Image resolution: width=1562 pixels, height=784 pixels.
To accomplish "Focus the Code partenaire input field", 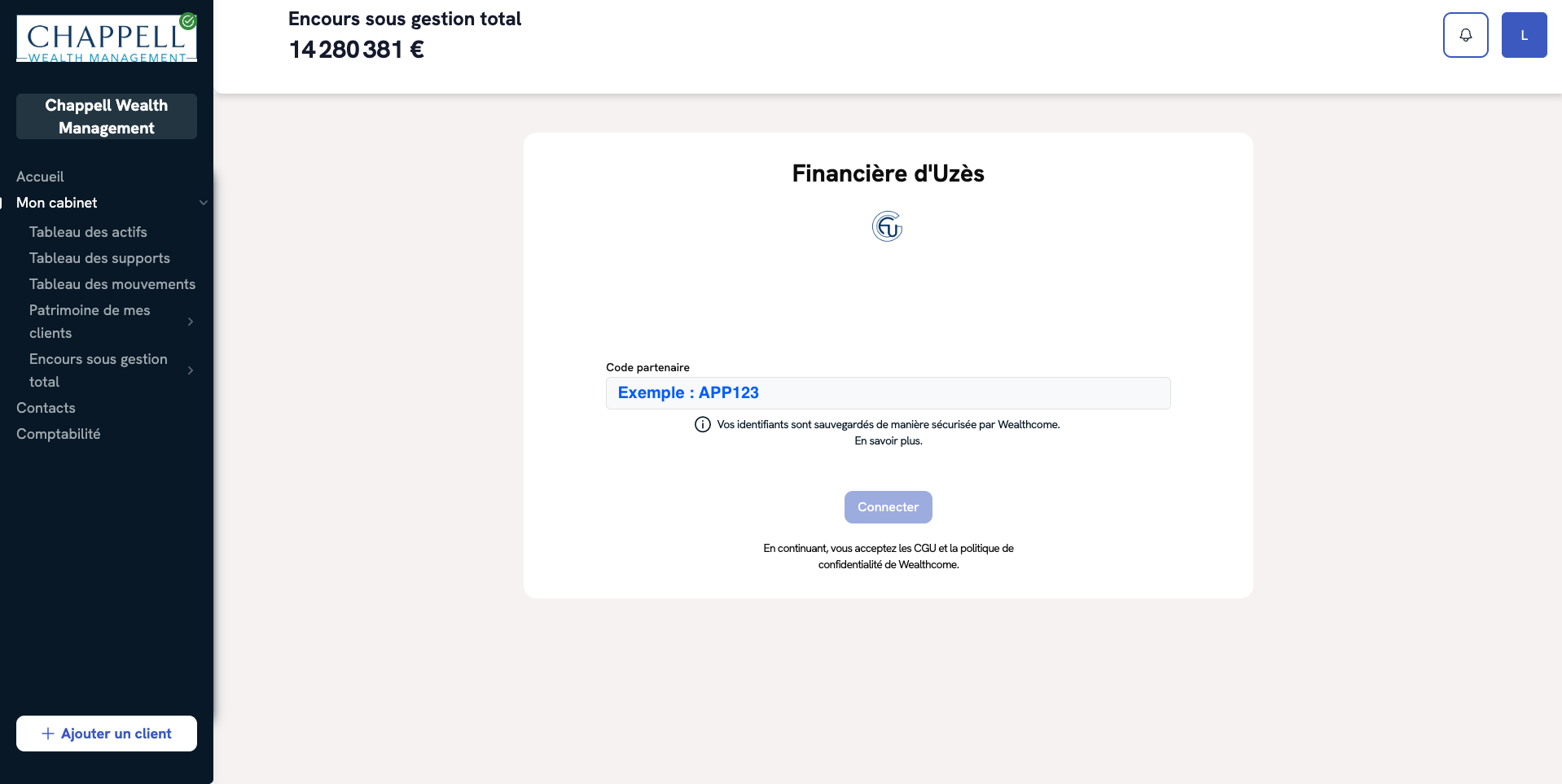I will click(x=888, y=393).
